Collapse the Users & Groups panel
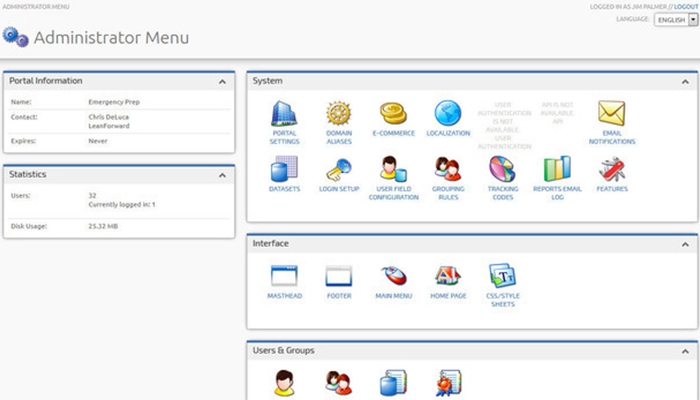Image resolution: width=700 pixels, height=400 pixels. click(x=685, y=352)
